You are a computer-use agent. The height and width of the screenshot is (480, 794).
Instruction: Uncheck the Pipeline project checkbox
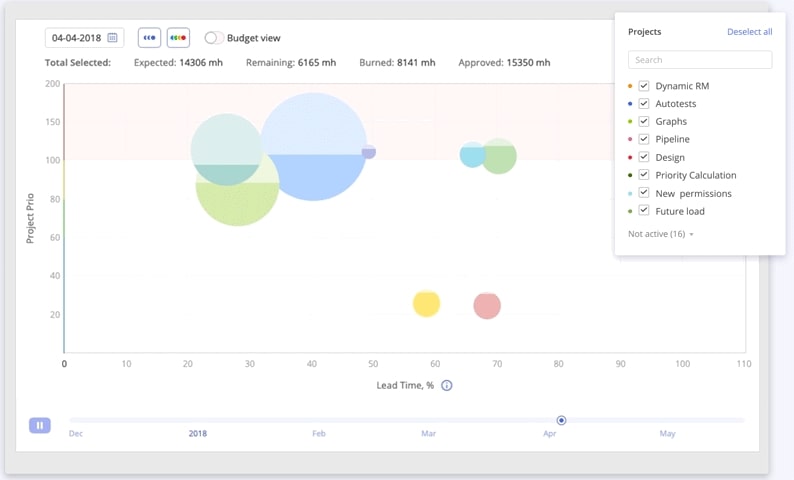click(644, 139)
